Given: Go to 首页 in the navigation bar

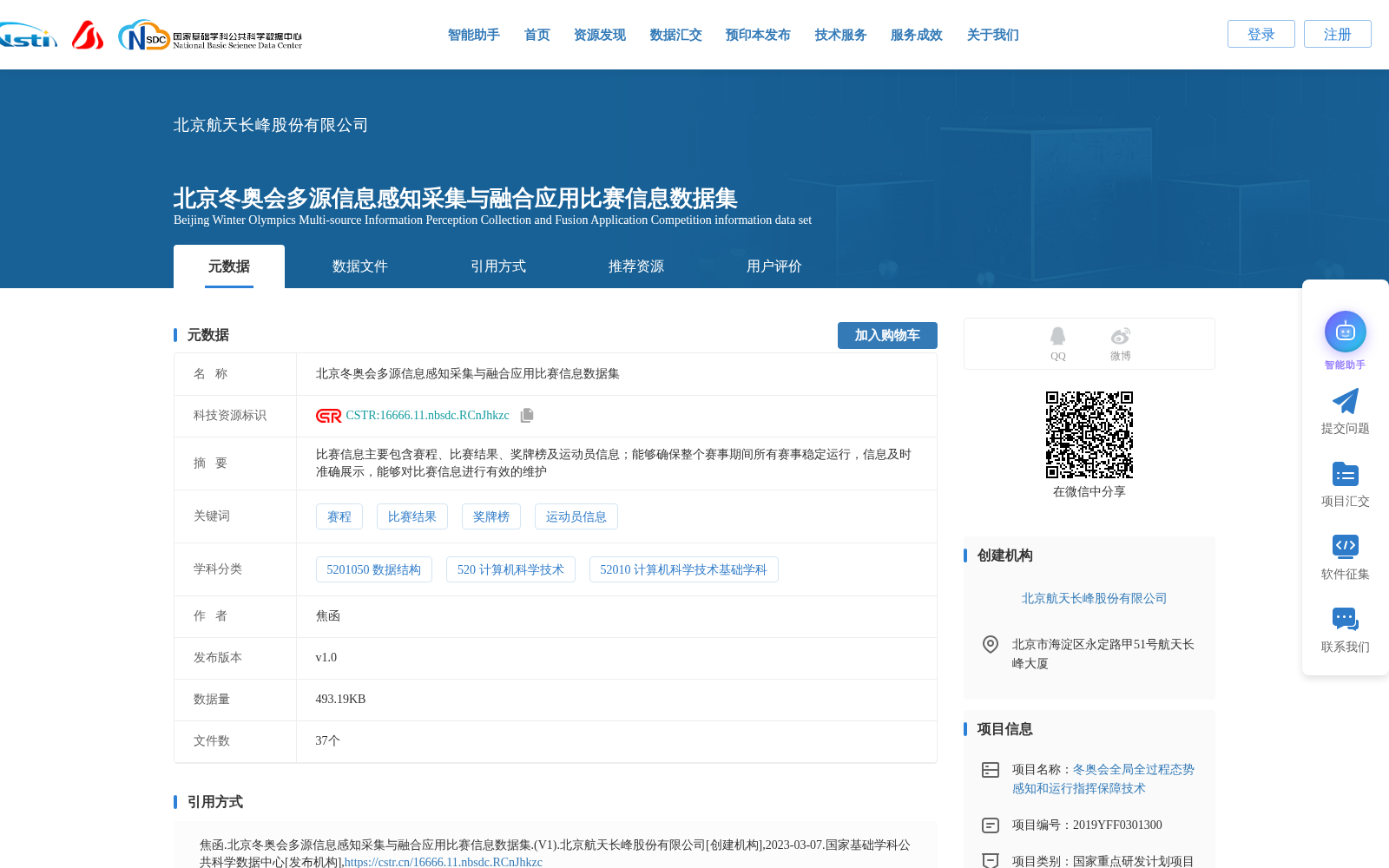Looking at the screenshot, I should click(537, 35).
